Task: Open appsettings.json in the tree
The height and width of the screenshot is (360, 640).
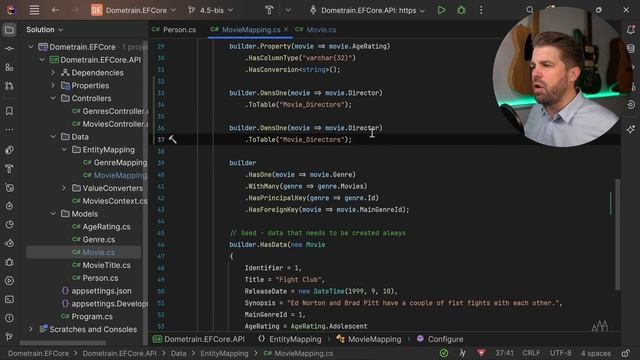Action: click(x=96, y=291)
